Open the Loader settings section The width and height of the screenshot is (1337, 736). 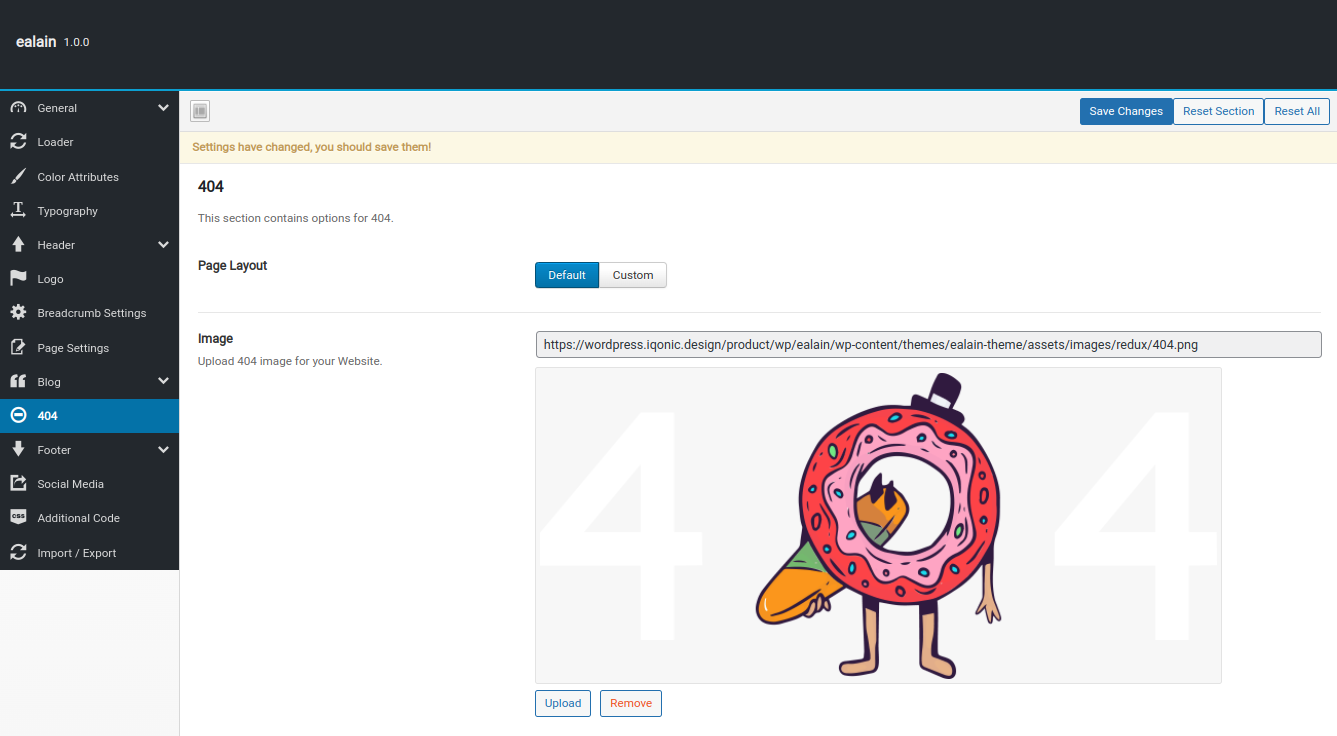pos(89,142)
